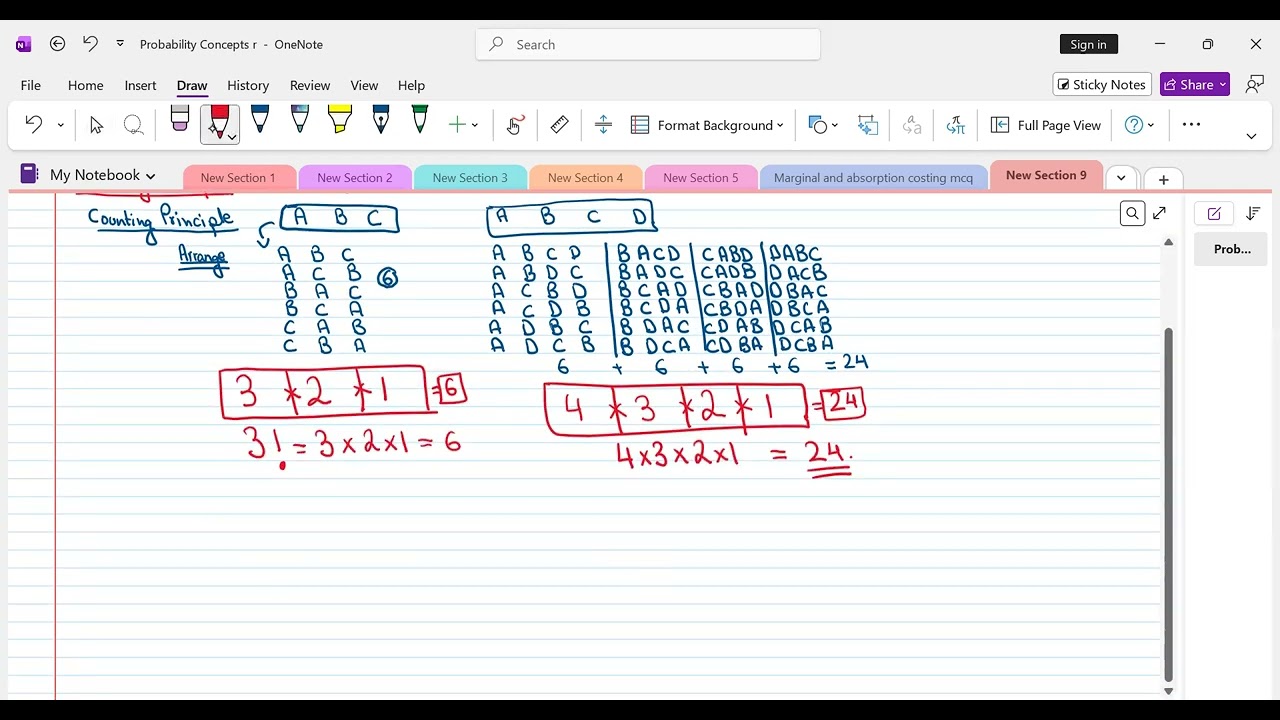Click the OneNote app icon
This screenshot has width=1280, height=720.
click(24, 44)
